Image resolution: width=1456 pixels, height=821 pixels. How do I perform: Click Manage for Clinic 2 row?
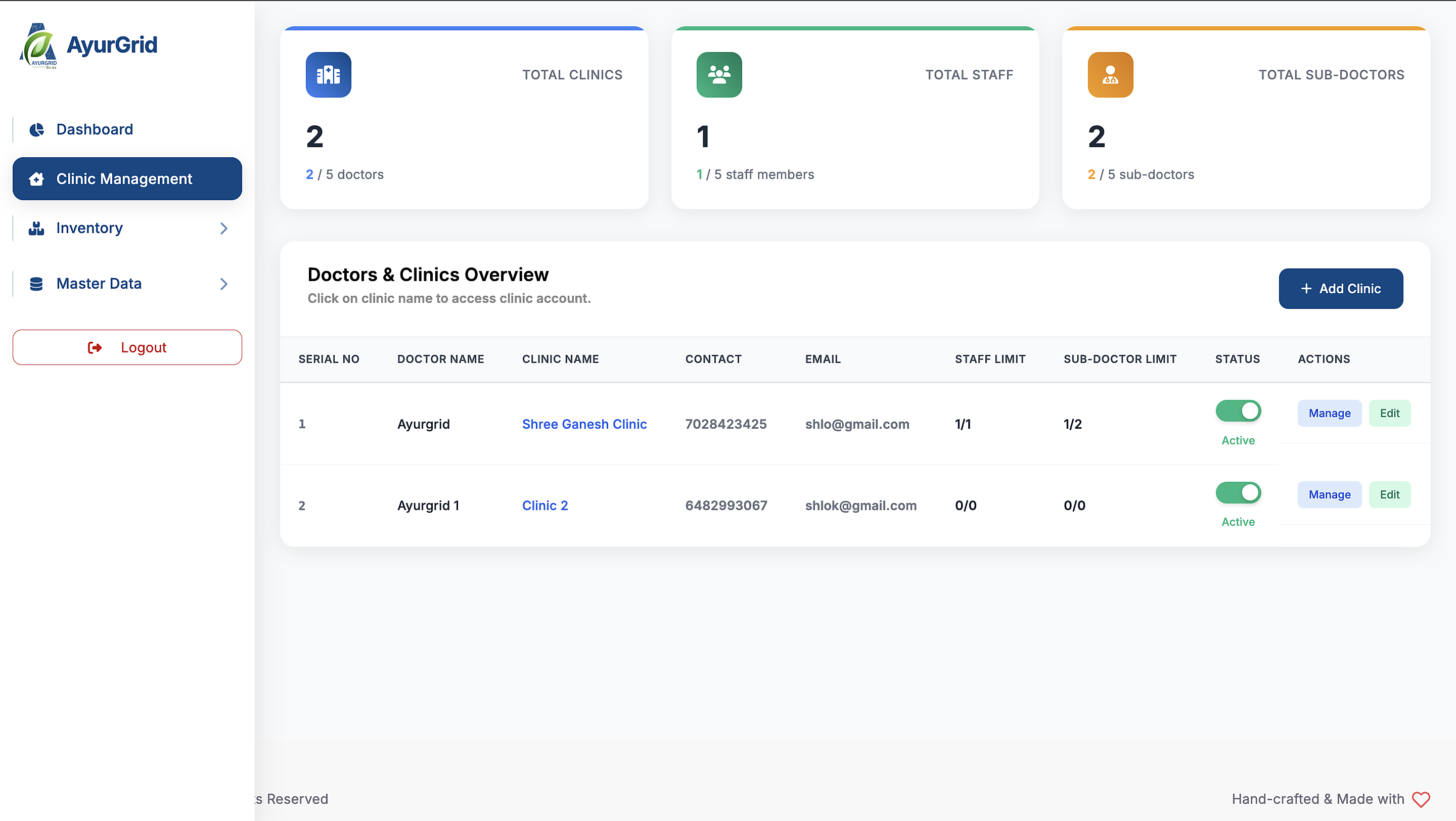pos(1330,494)
